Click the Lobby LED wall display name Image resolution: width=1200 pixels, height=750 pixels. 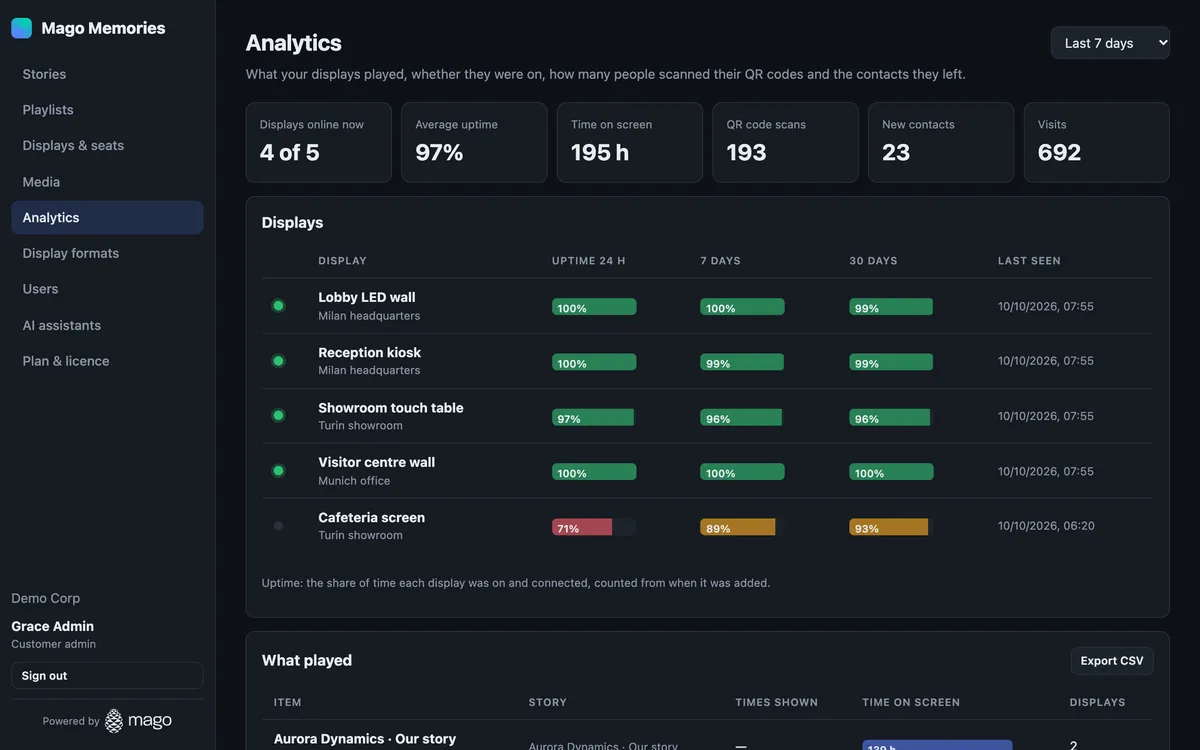click(x=367, y=297)
